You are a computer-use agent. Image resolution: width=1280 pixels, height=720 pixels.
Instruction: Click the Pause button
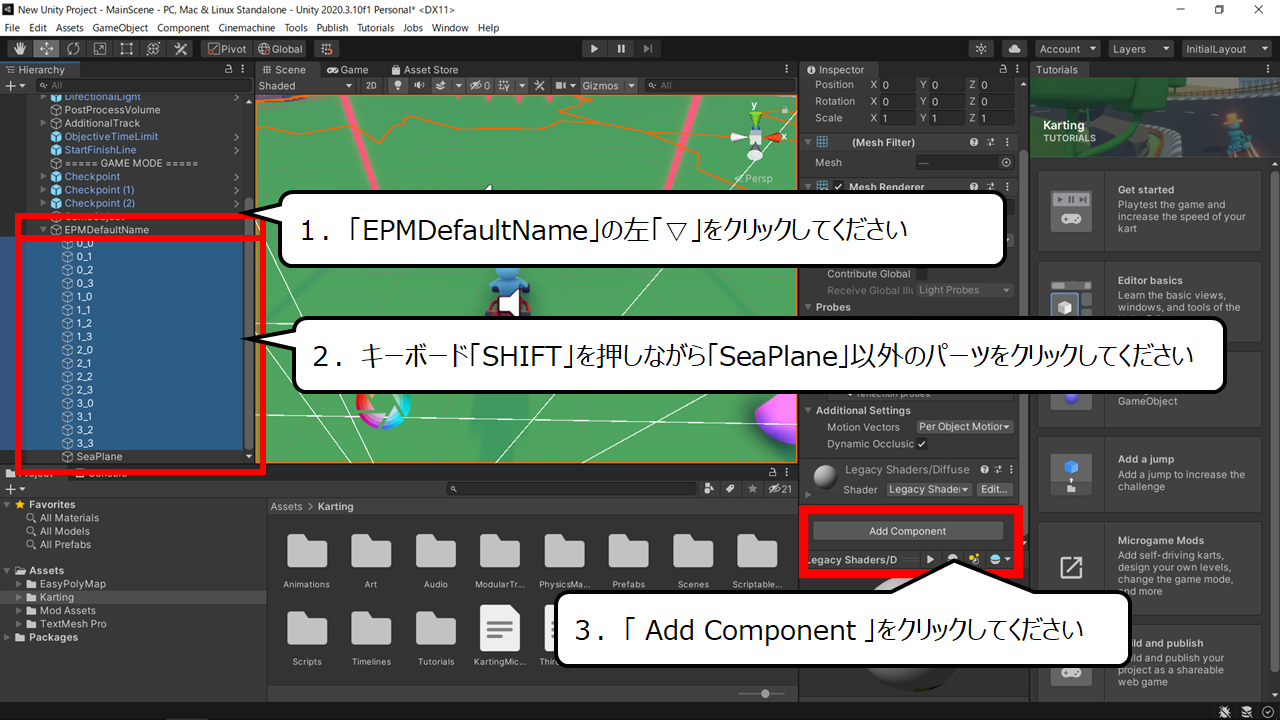click(621, 48)
